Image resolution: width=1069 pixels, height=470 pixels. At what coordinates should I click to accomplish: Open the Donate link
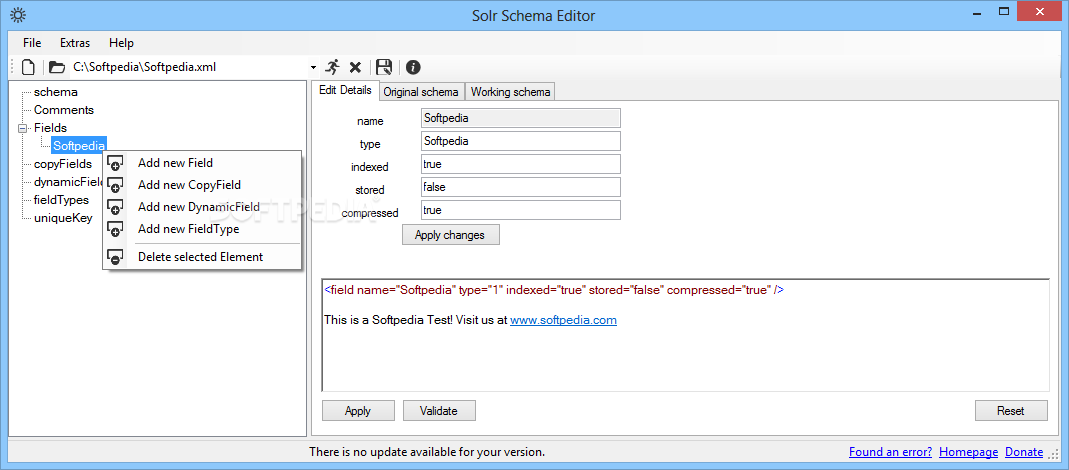point(1024,452)
